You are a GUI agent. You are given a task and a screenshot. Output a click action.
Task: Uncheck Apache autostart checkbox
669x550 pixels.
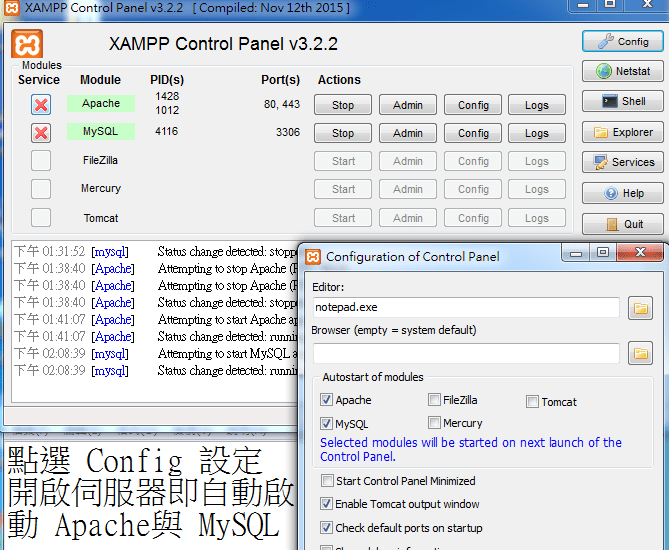[327, 400]
